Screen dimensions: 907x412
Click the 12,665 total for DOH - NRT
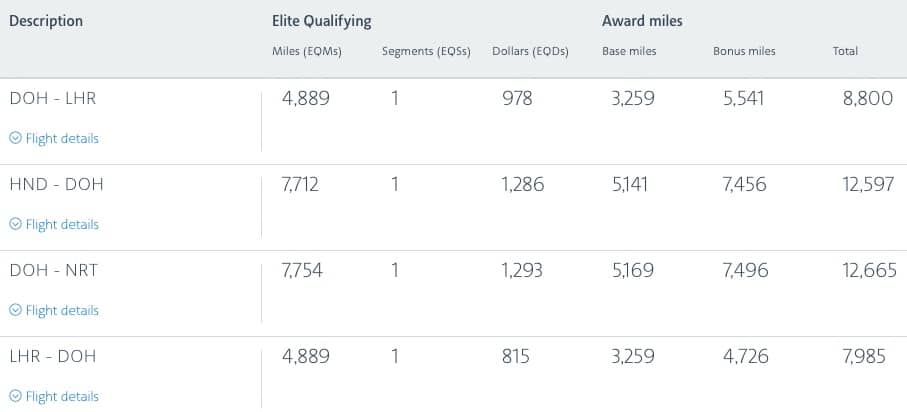(869, 270)
